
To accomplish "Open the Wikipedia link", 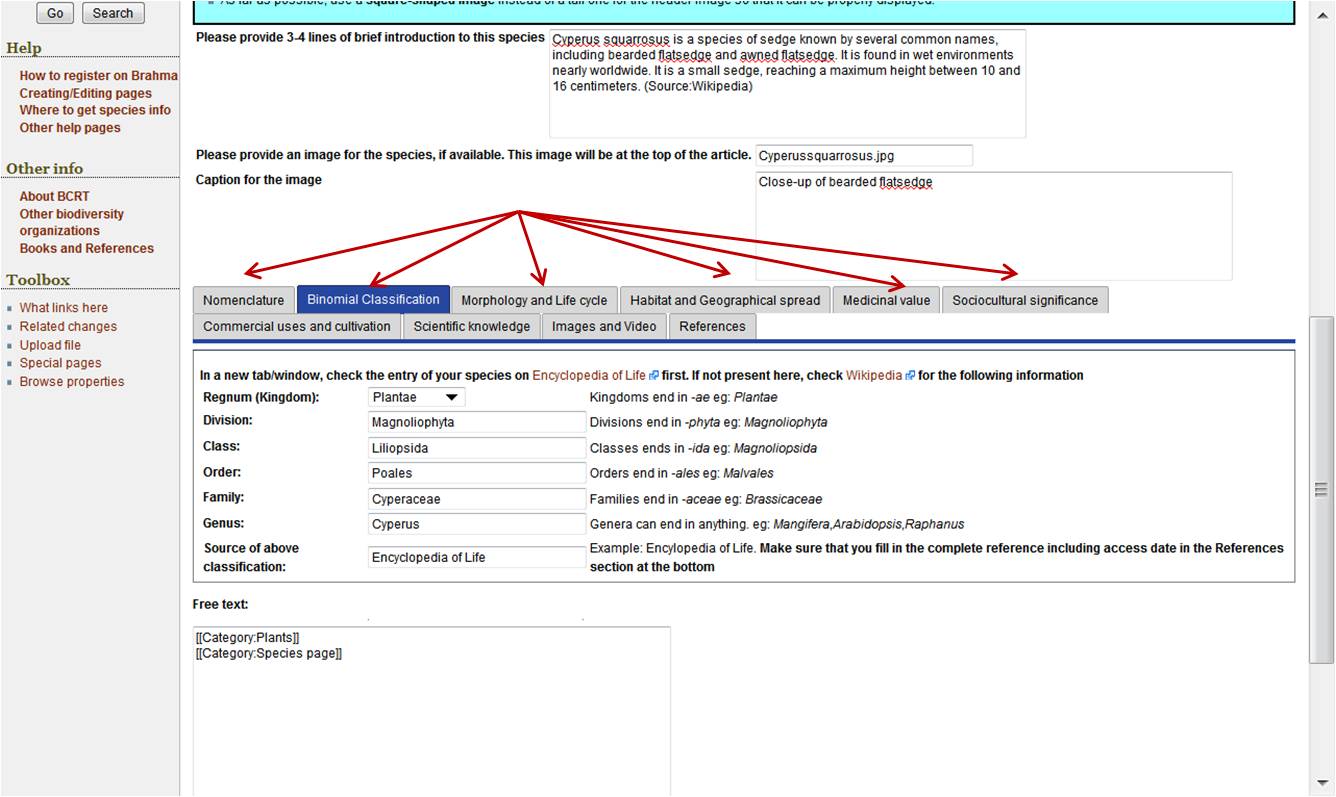I will coord(874,376).
